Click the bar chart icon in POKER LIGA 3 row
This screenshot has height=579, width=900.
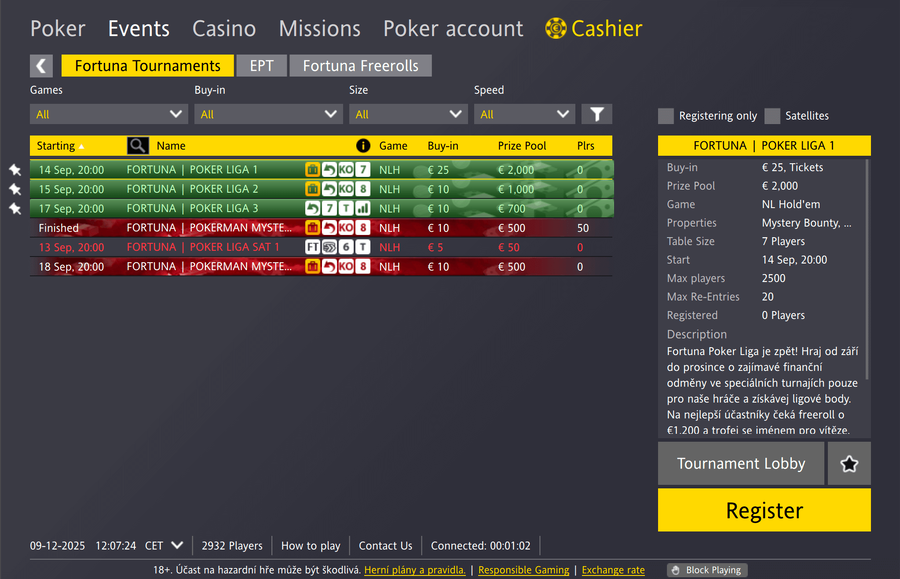363,209
